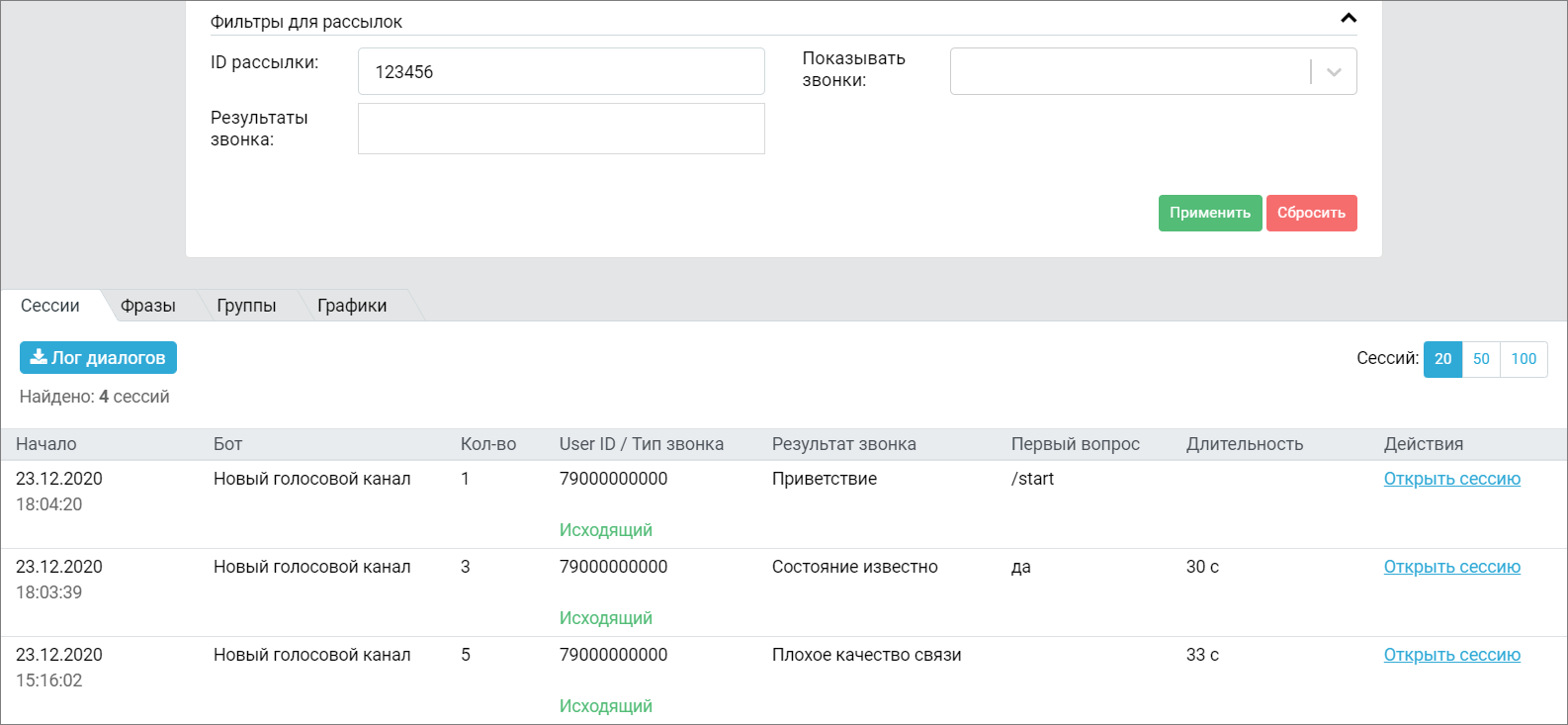Click the Сбросить button
This screenshot has width=1568, height=725.
tap(1311, 213)
